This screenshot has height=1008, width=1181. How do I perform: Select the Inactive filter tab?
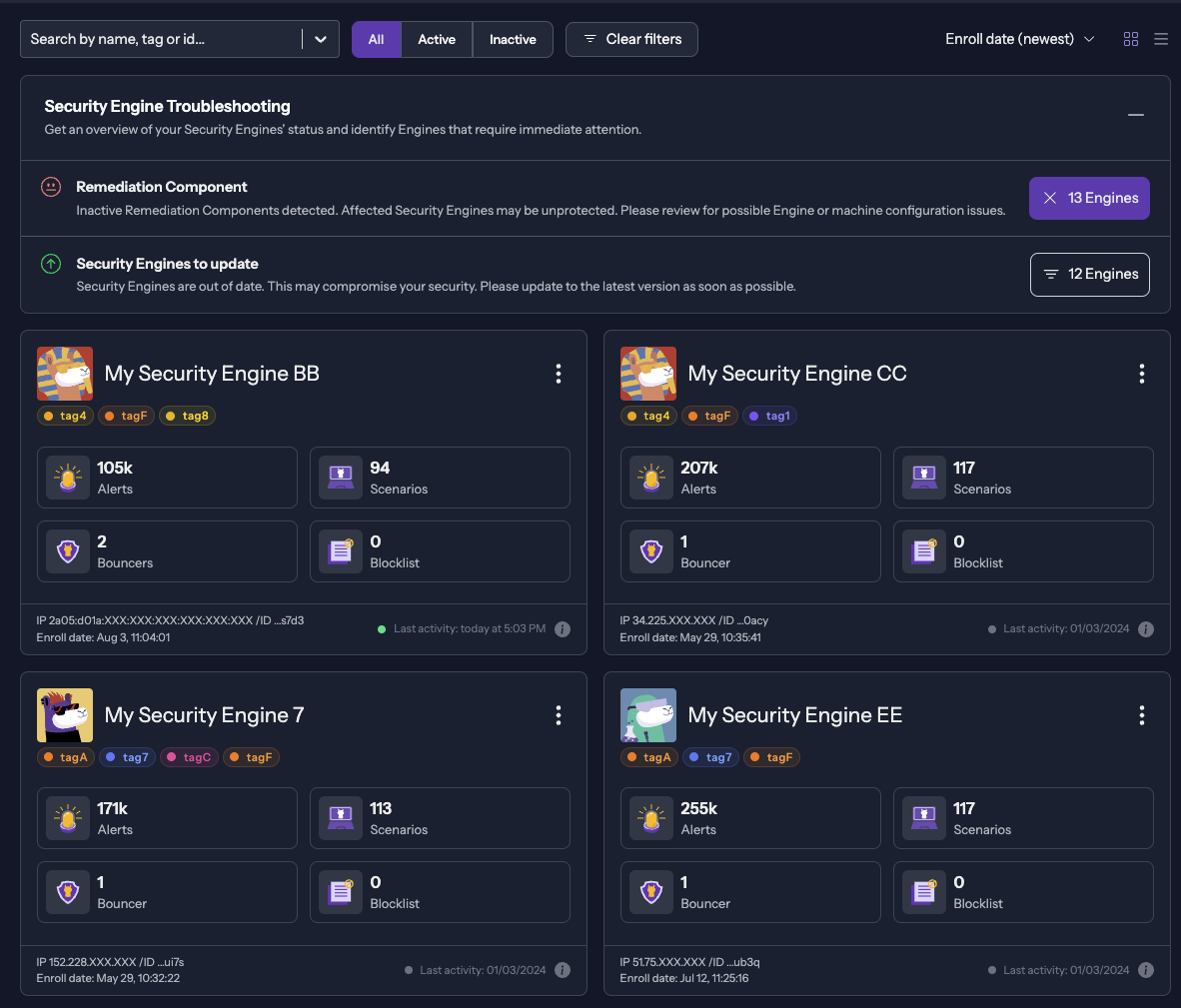(513, 39)
